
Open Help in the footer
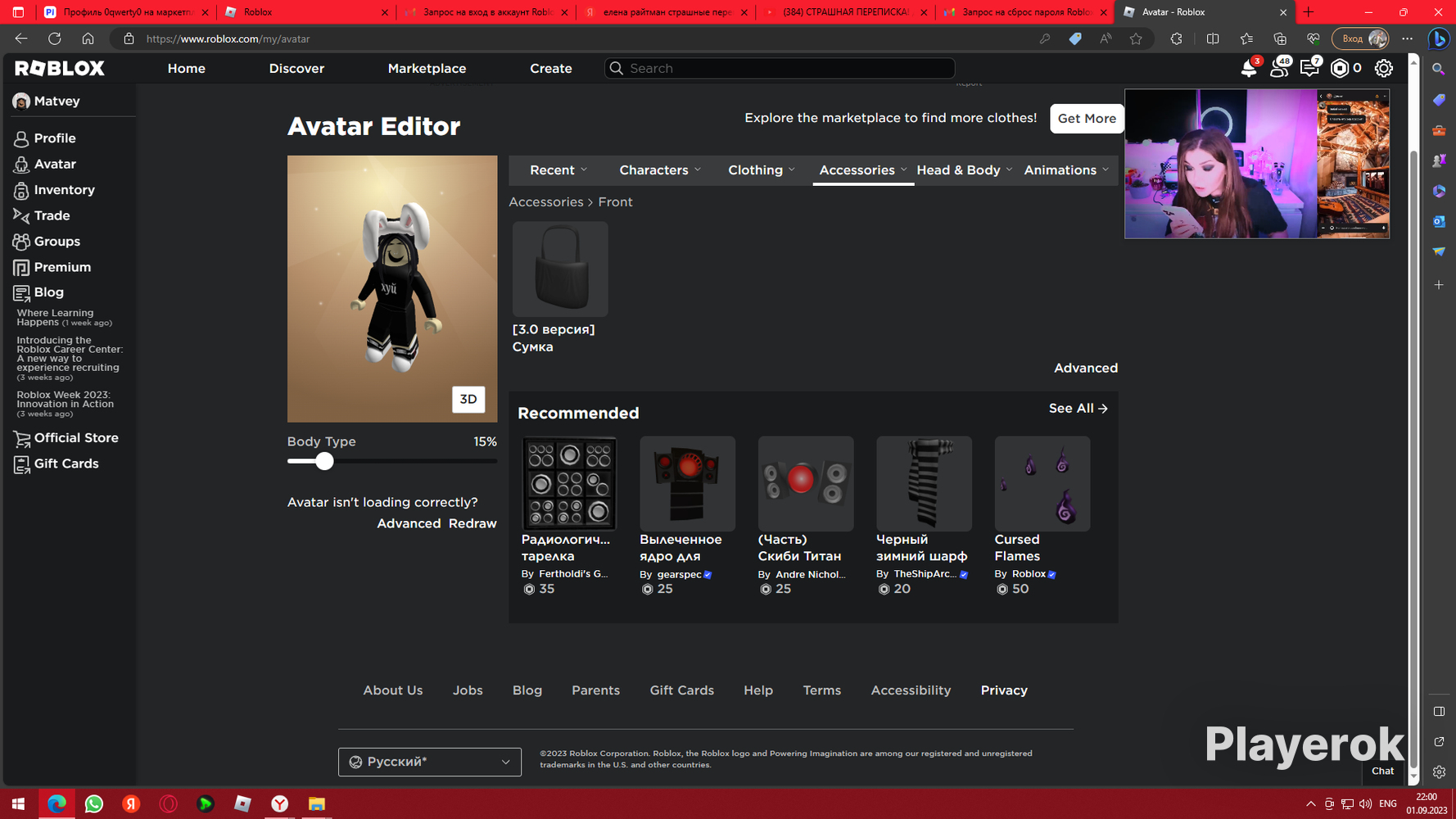pyautogui.click(x=758, y=690)
